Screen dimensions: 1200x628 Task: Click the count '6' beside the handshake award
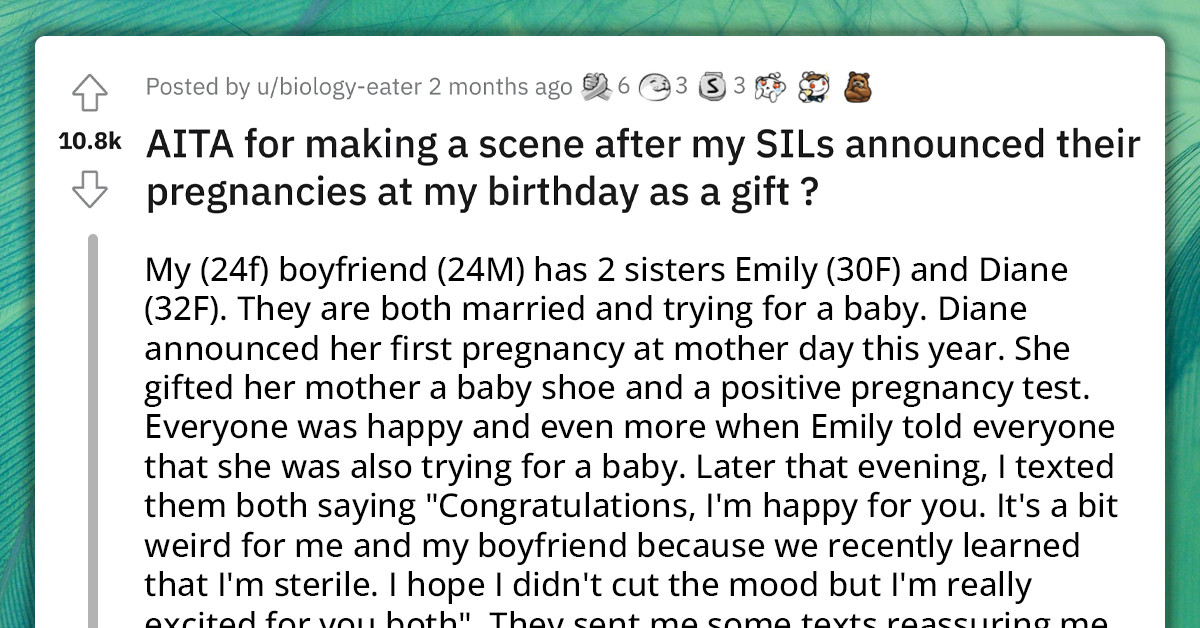coord(624,85)
